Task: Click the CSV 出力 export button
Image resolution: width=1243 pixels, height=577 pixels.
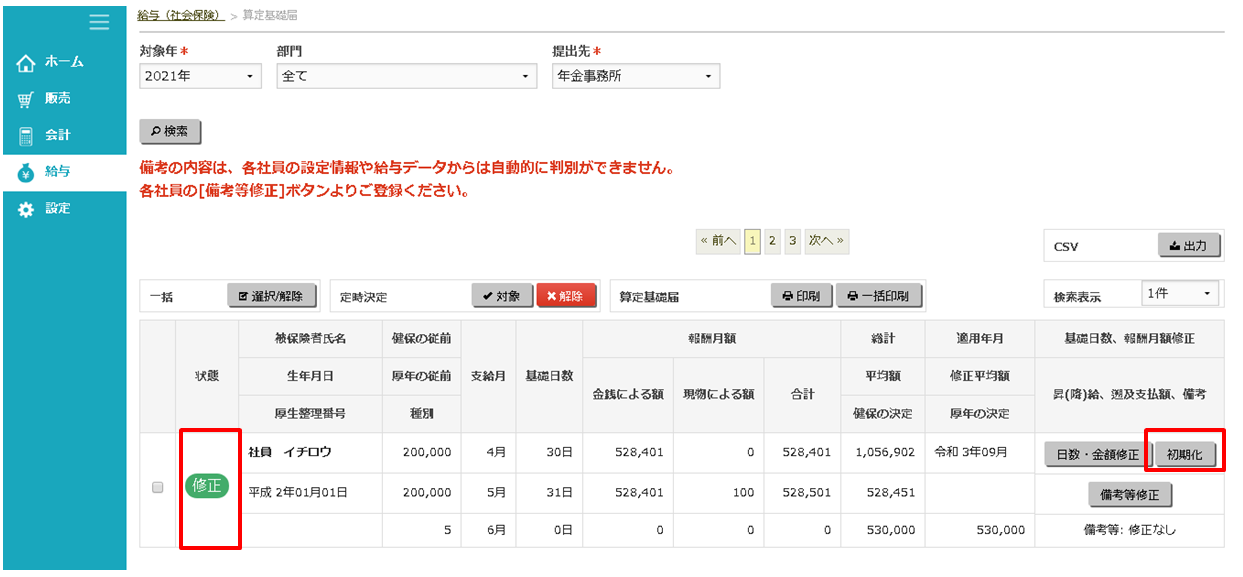Action: [1189, 246]
